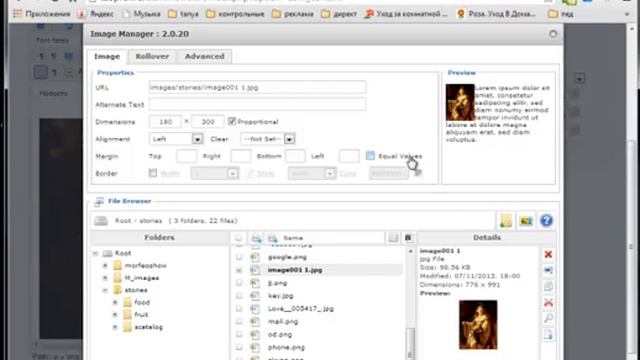Expand the scatalog subfolder node
The image size is (640, 360).
point(115,327)
